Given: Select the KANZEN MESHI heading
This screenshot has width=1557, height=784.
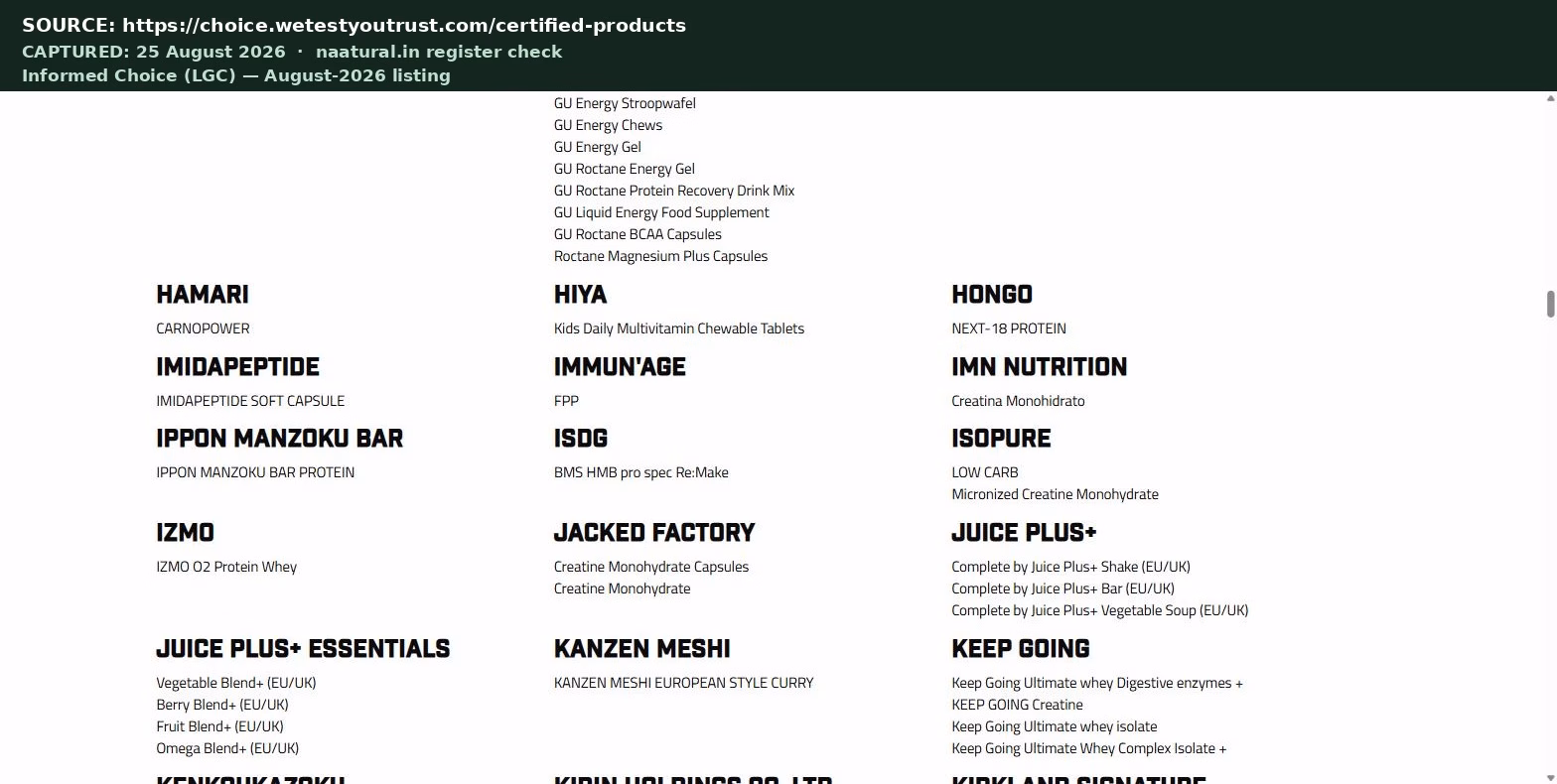Looking at the screenshot, I should pyautogui.click(x=641, y=649).
